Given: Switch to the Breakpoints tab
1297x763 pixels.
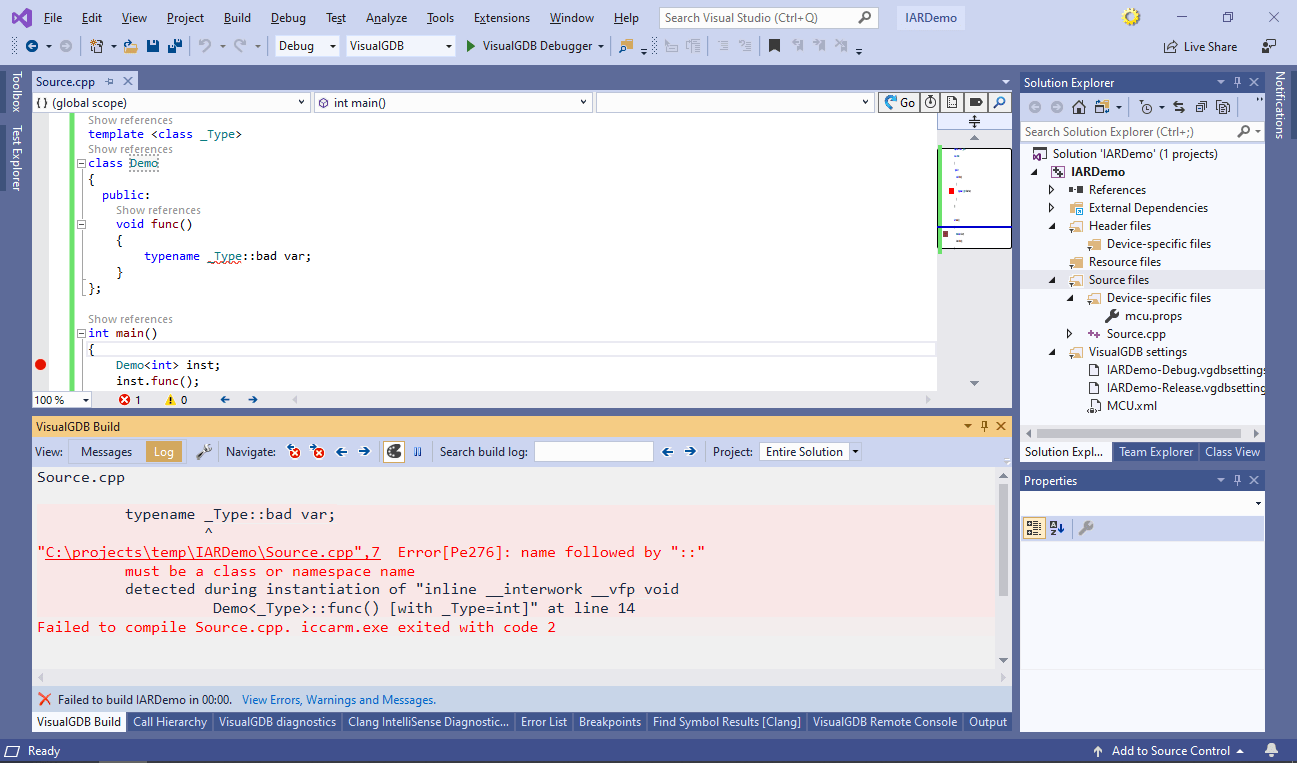Looking at the screenshot, I should pos(610,722).
